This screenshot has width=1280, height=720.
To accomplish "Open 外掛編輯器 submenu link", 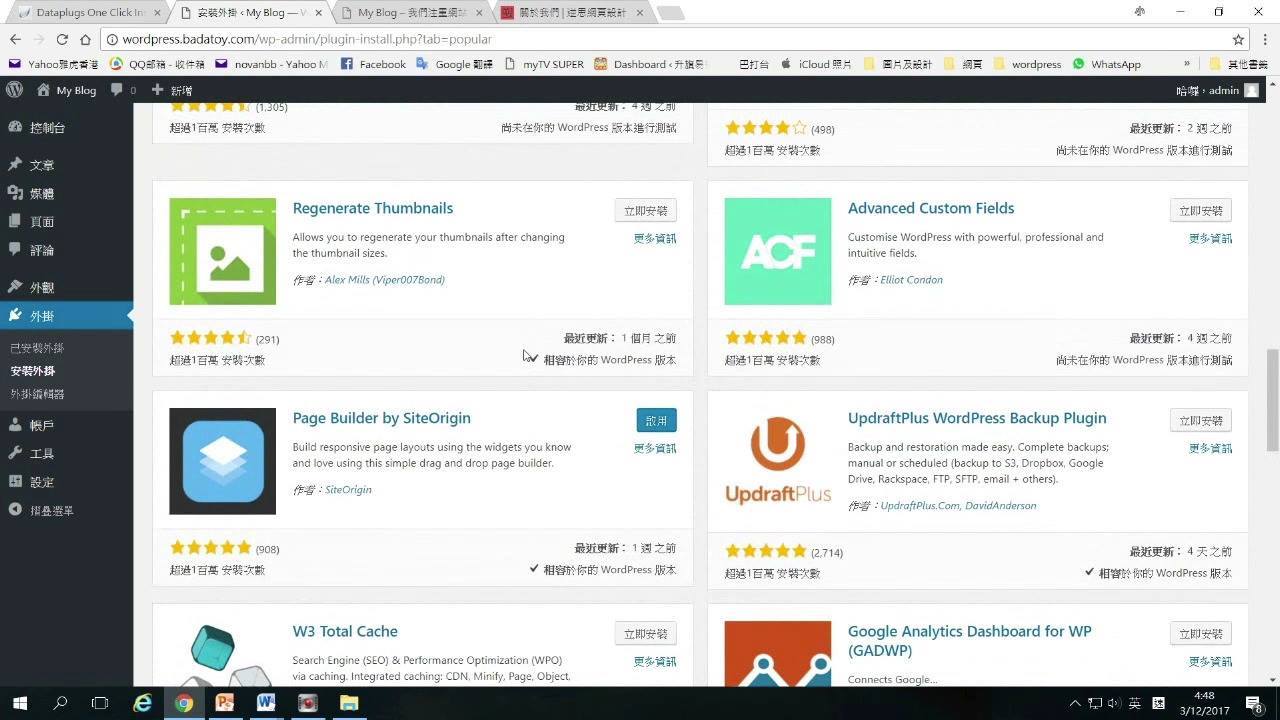I will tap(37, 394).
